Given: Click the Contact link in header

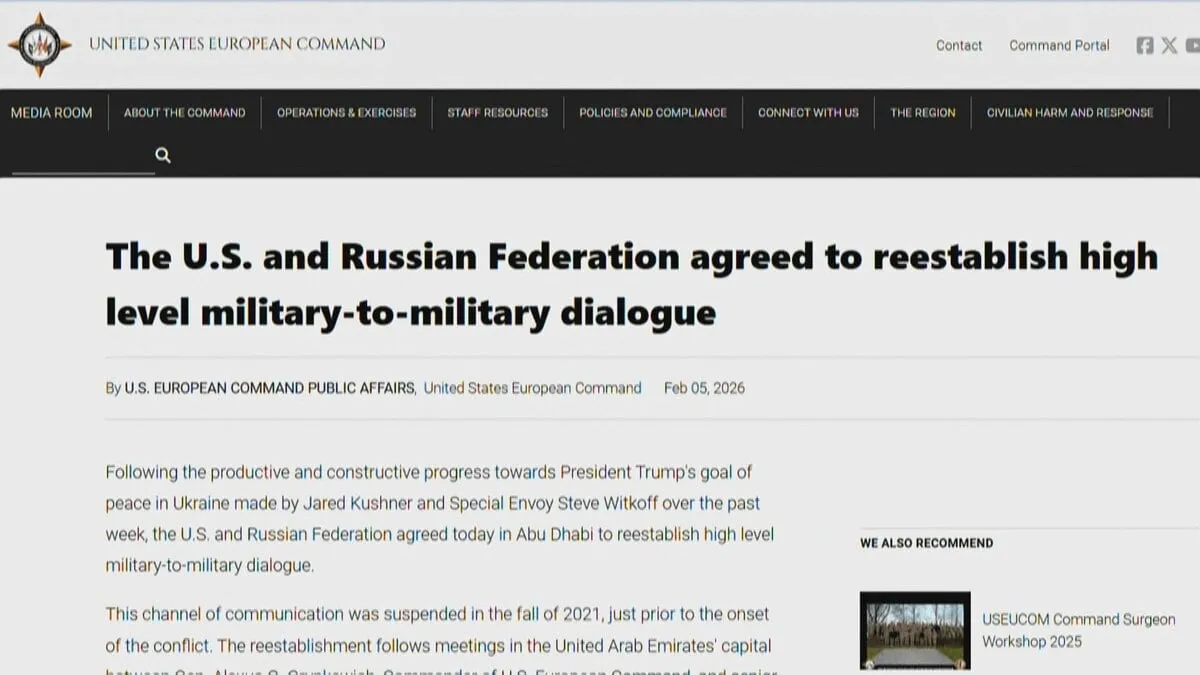Looking at the screenshot, I should click(958, 45).
